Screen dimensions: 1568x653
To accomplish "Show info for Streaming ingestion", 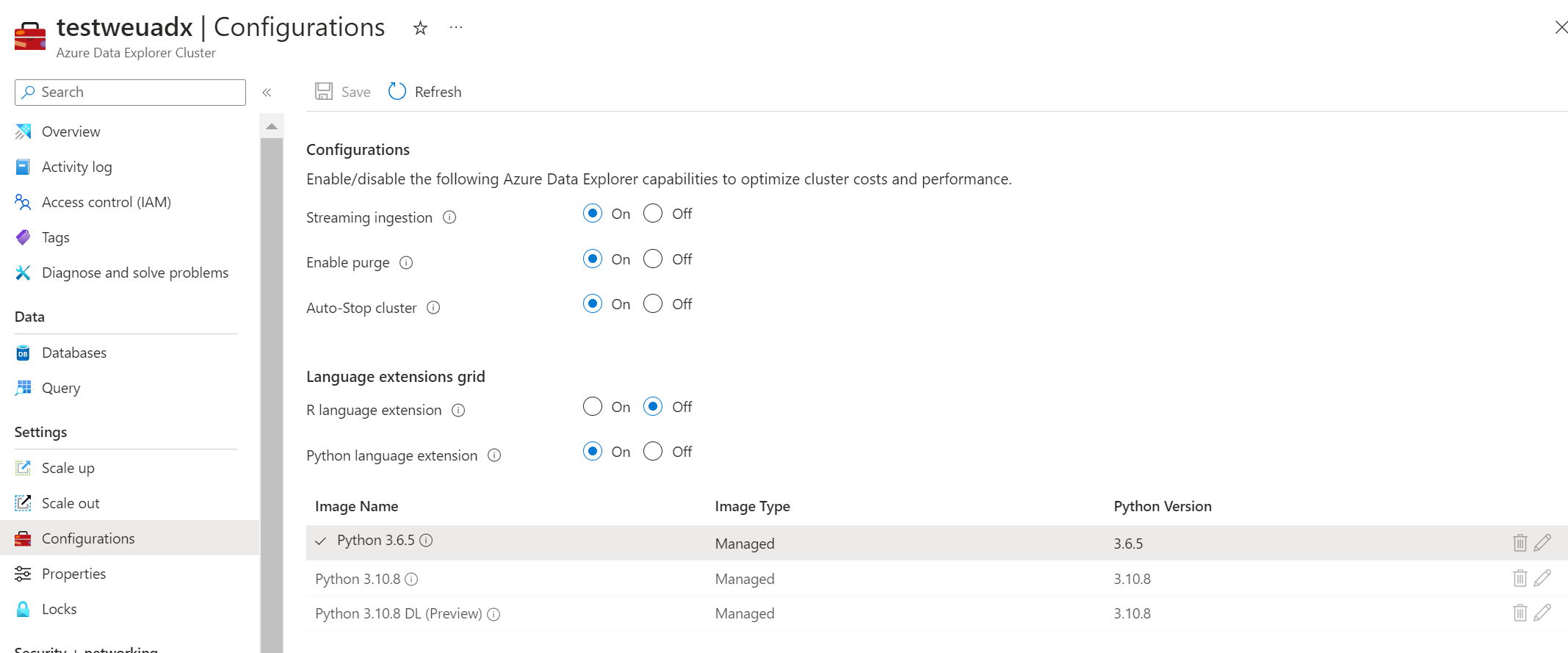I will click(x=449, y=217).
